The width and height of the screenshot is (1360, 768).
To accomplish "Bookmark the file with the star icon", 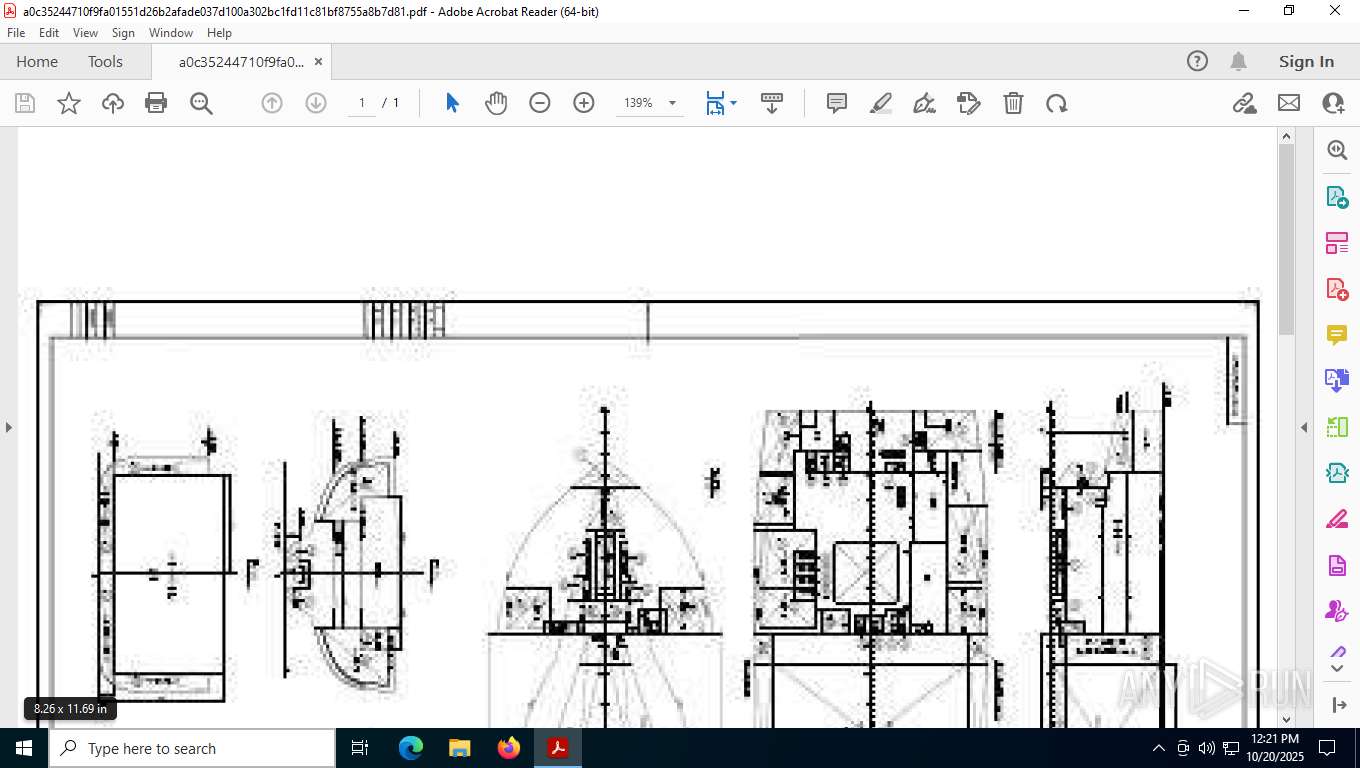I will click(69, 103).
